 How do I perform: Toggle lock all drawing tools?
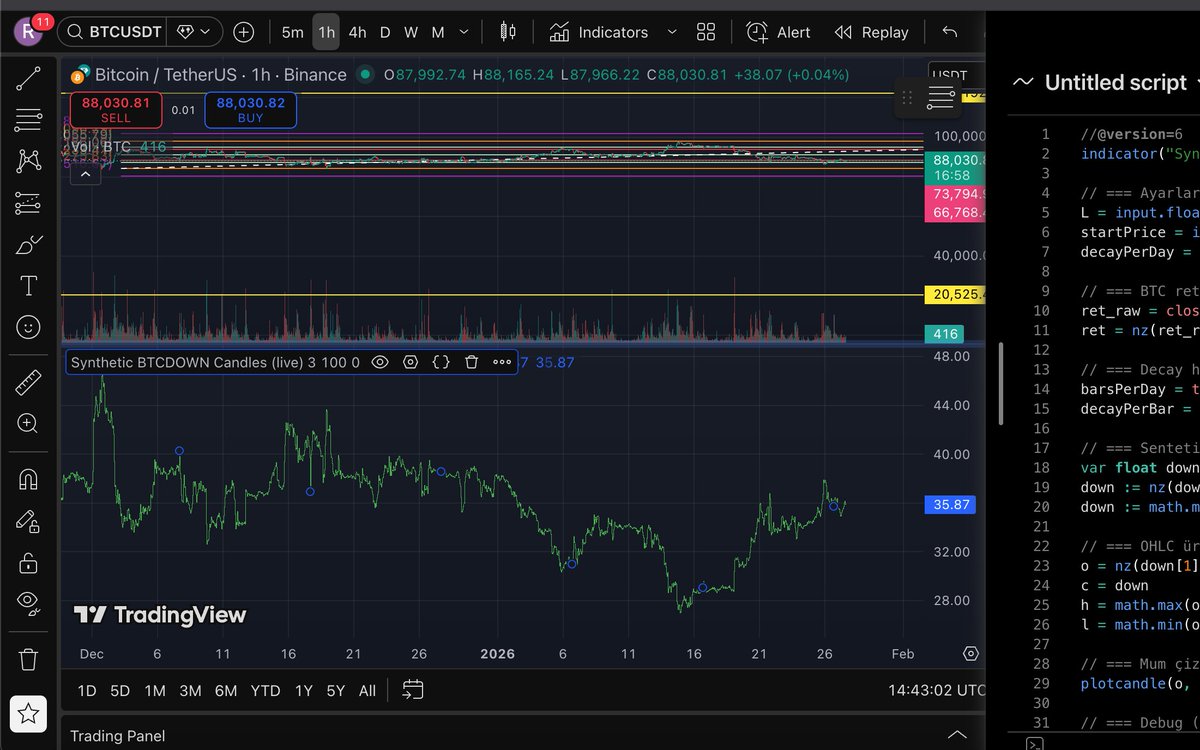click(28, 562)
